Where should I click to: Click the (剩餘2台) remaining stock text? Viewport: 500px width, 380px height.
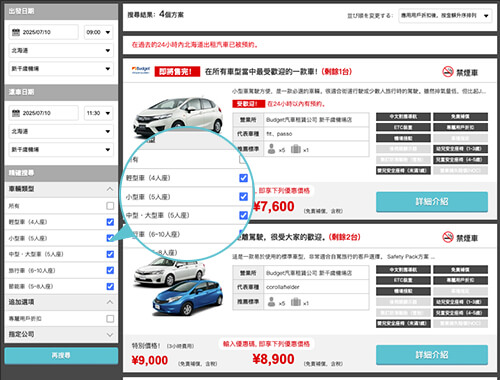345,237
